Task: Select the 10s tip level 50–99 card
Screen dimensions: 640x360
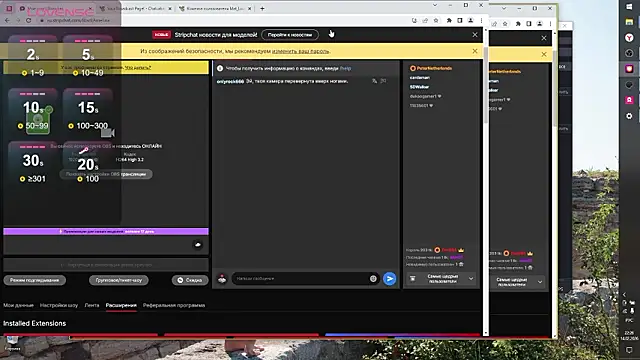Action: click(x=32, y=111)
